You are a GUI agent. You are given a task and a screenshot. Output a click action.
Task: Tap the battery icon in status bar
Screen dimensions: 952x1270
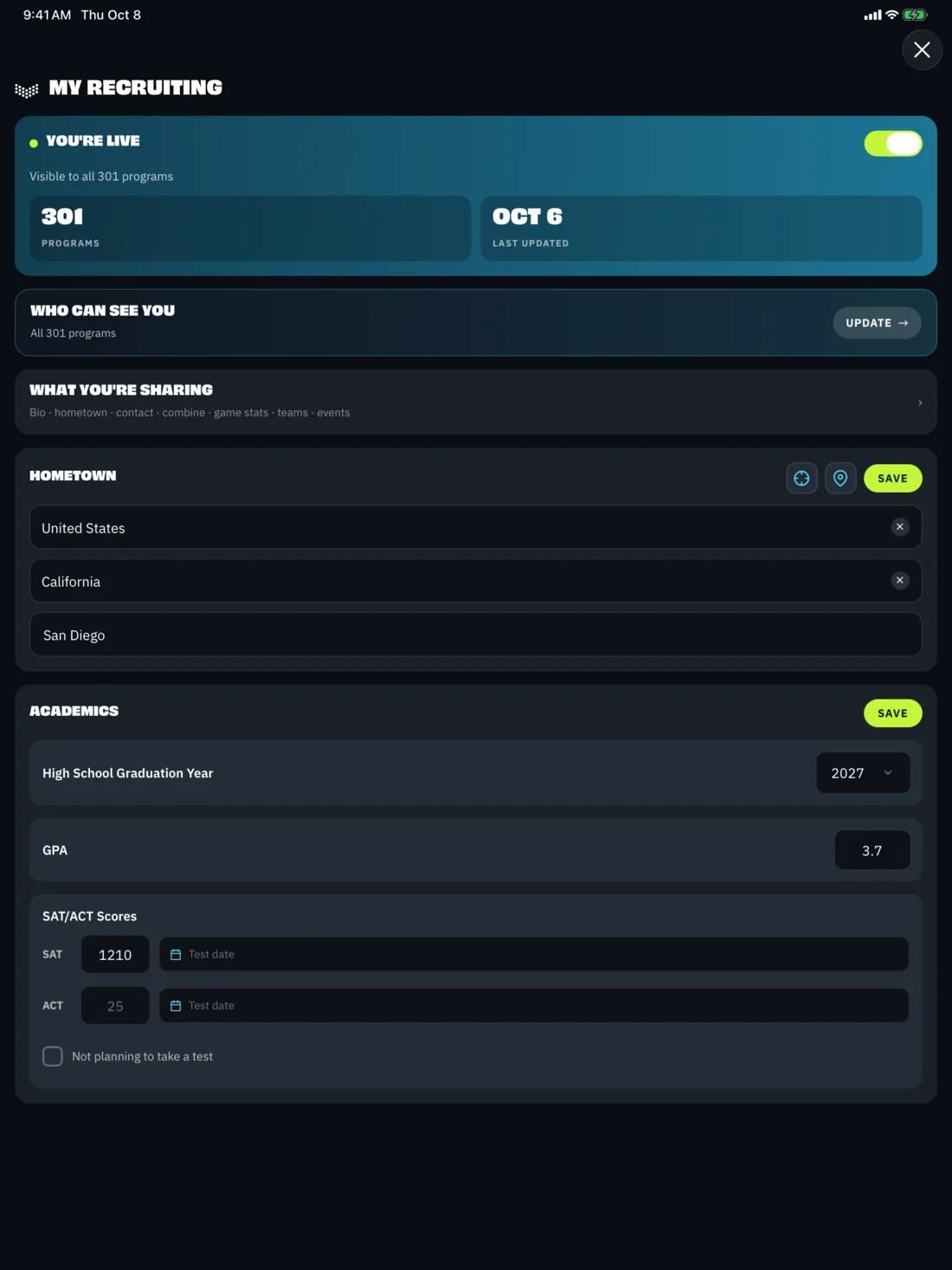pyautogui.click(x=915, y=15)
